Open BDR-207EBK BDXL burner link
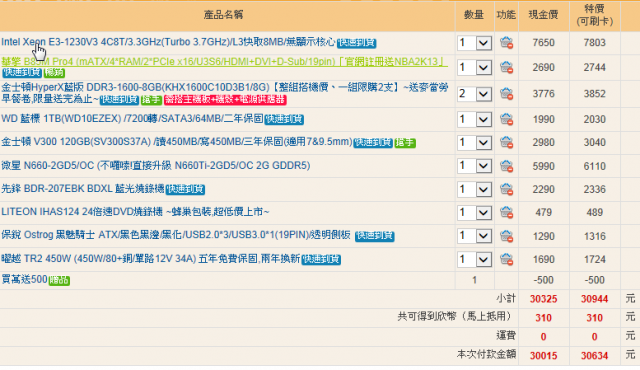This screenshot has height=370, width=640. point(82,188)
